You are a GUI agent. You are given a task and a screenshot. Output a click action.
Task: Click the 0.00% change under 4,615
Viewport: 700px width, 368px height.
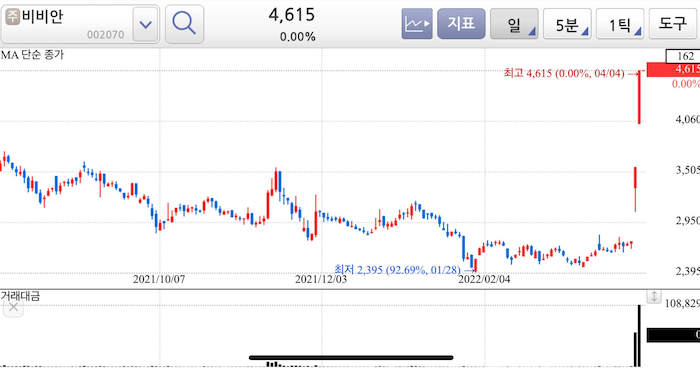(298, 37)
